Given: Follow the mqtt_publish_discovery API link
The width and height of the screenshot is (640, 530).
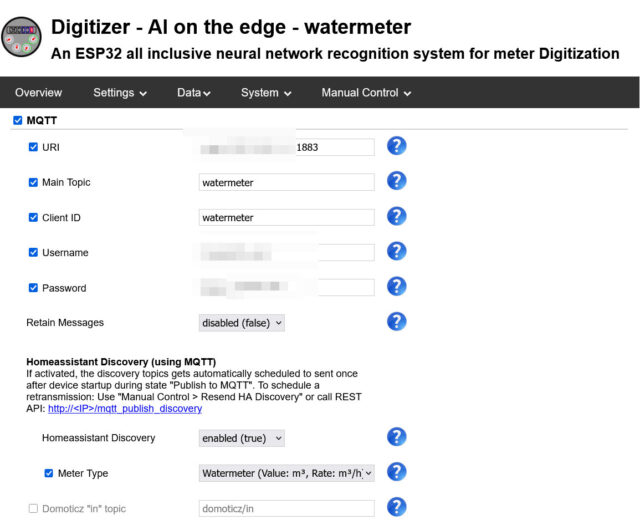Looking at the screenshot, I should (x=125, y=408).
